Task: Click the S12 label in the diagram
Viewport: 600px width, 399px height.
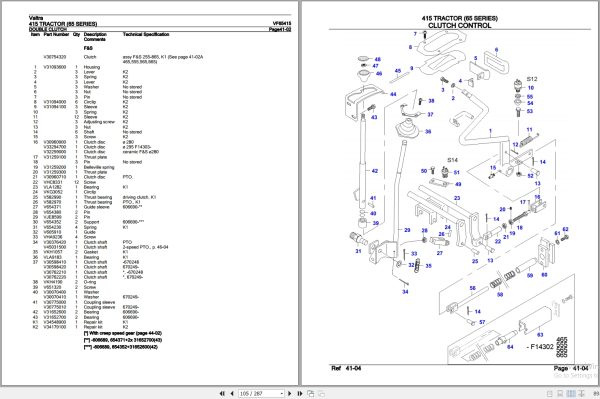Action: [x=532, y=79]
